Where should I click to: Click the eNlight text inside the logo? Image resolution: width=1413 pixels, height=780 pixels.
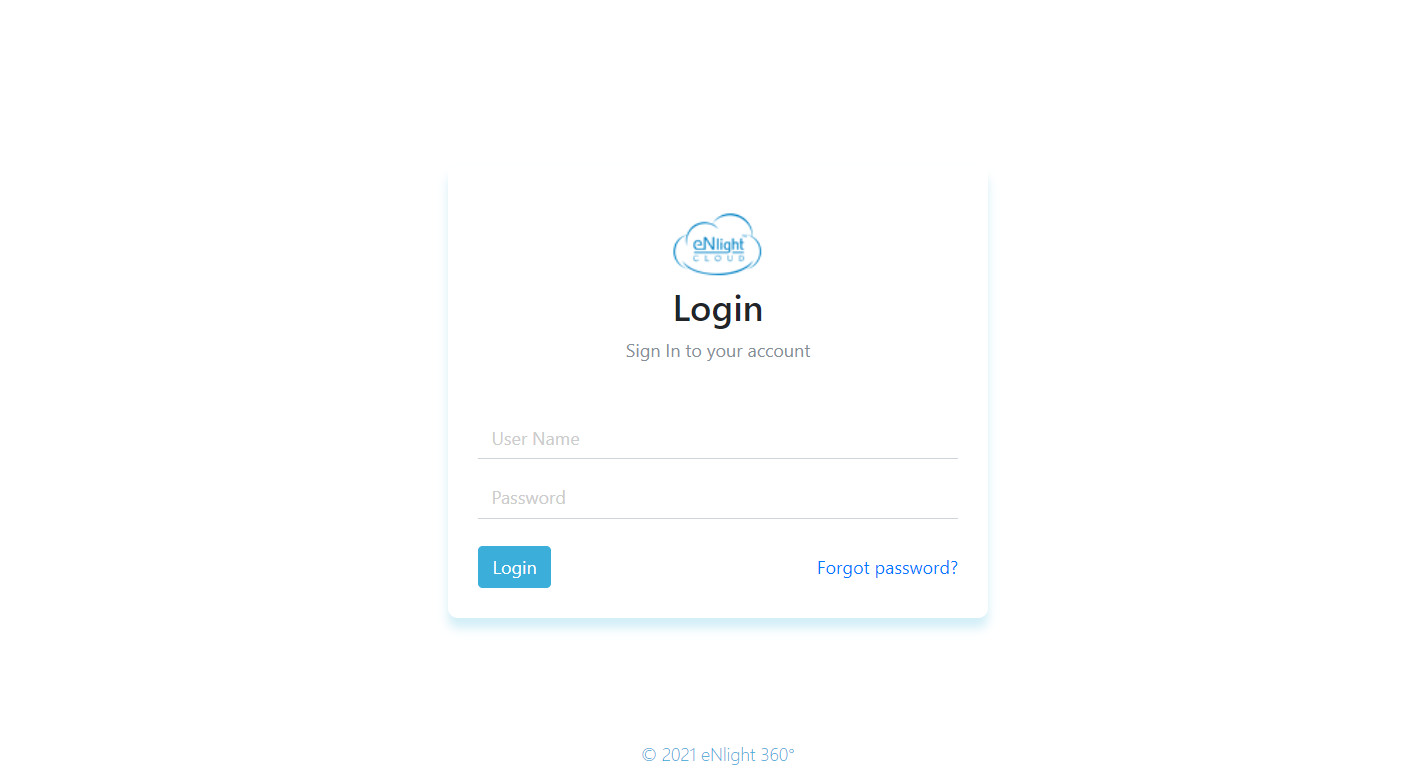click(x=719, y=243)
